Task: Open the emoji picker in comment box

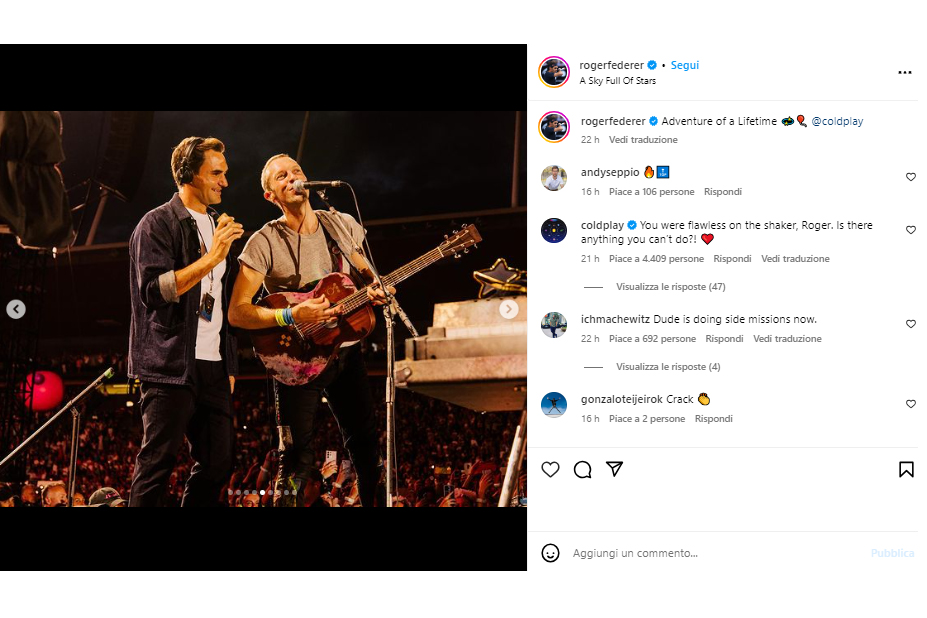Action: click(550, 553)
